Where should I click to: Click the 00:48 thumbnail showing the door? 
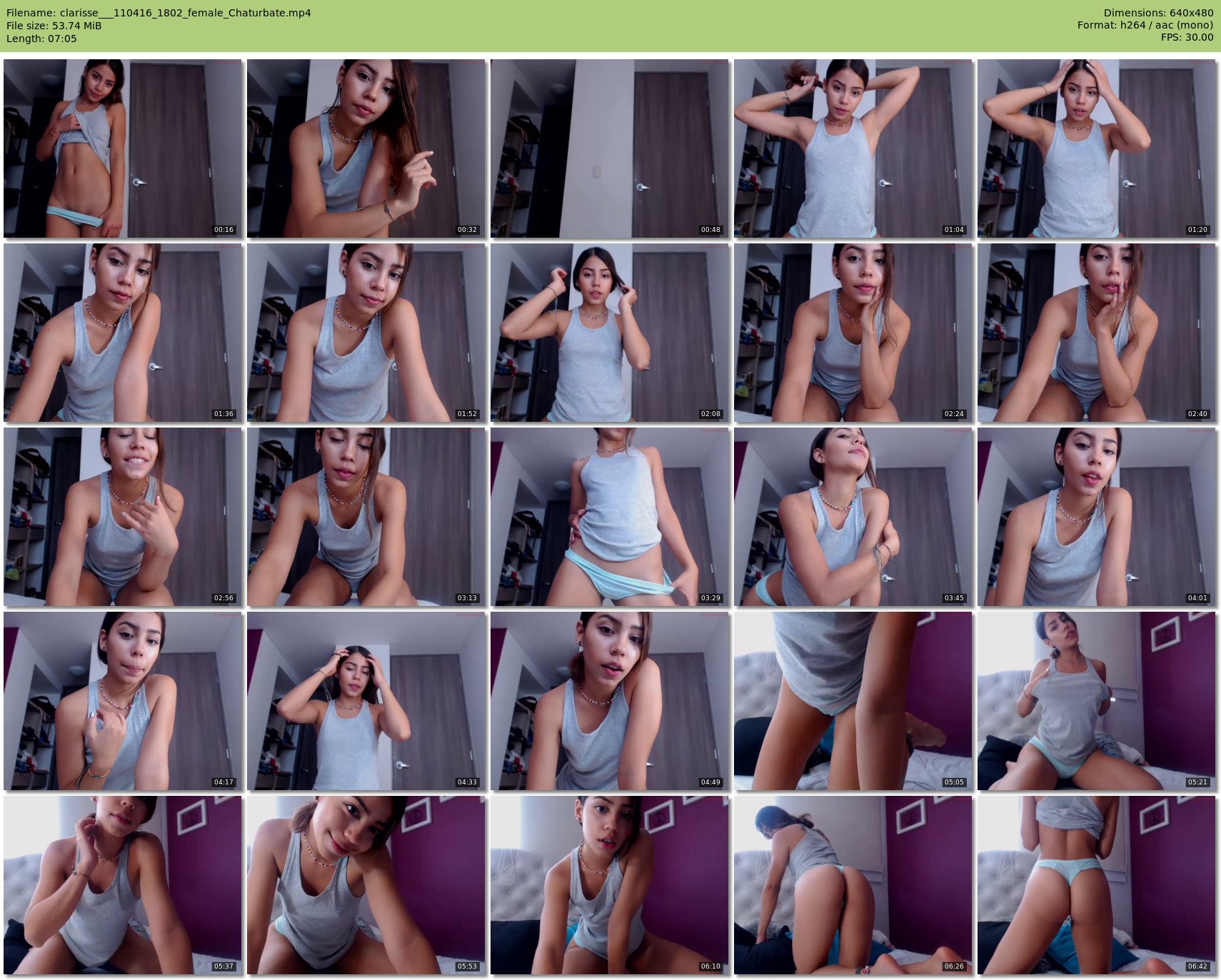[610, 148]
